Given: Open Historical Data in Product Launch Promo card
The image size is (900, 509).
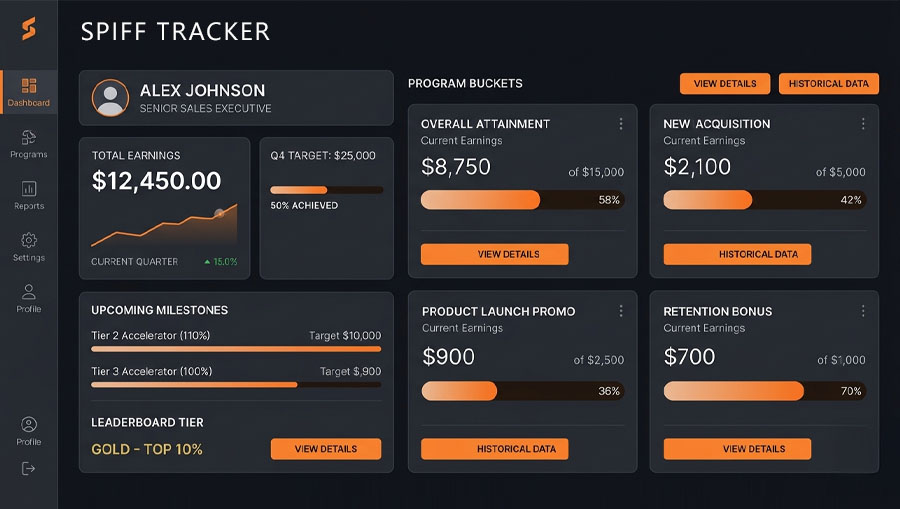Looking at the screenshot, I should 495,449.
